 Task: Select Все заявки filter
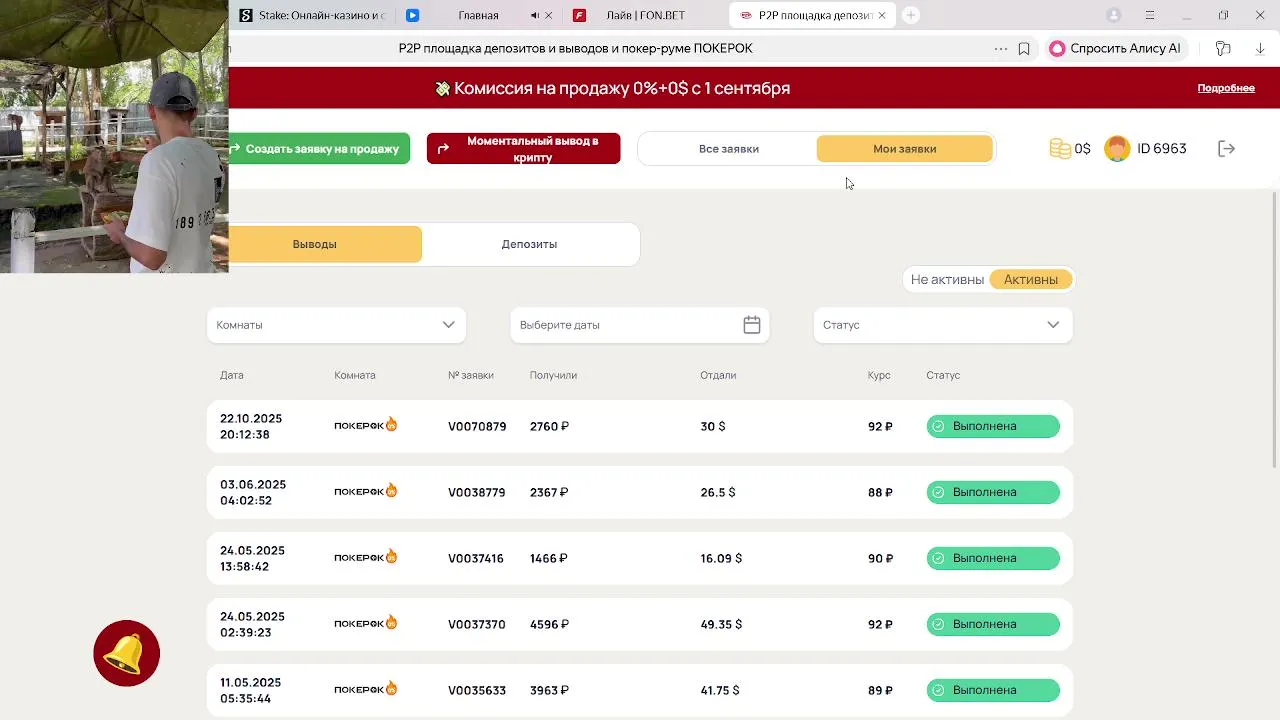pos(729,149)
